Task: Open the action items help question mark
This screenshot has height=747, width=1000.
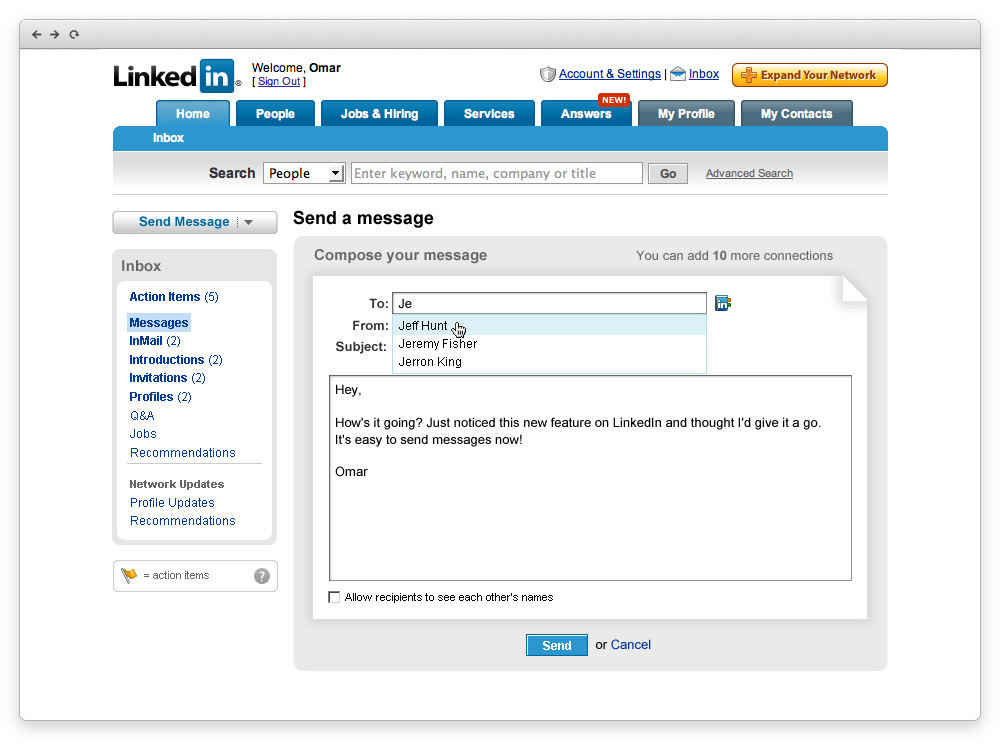Action: (x=261, y=576)
